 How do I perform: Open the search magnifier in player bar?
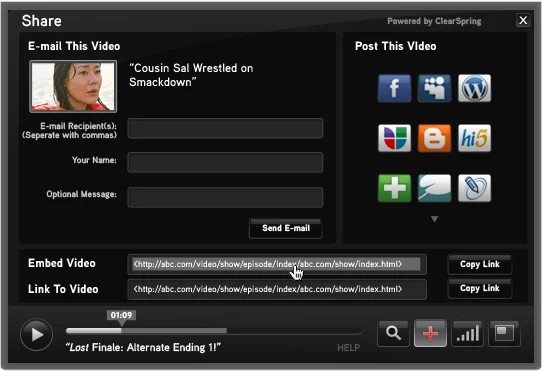point(393,334)
